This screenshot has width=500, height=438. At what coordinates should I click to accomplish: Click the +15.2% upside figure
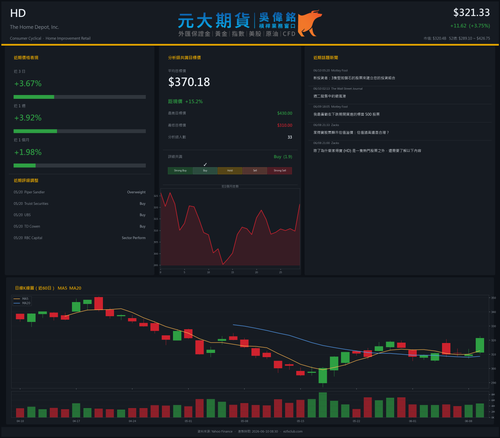[194, 101]
